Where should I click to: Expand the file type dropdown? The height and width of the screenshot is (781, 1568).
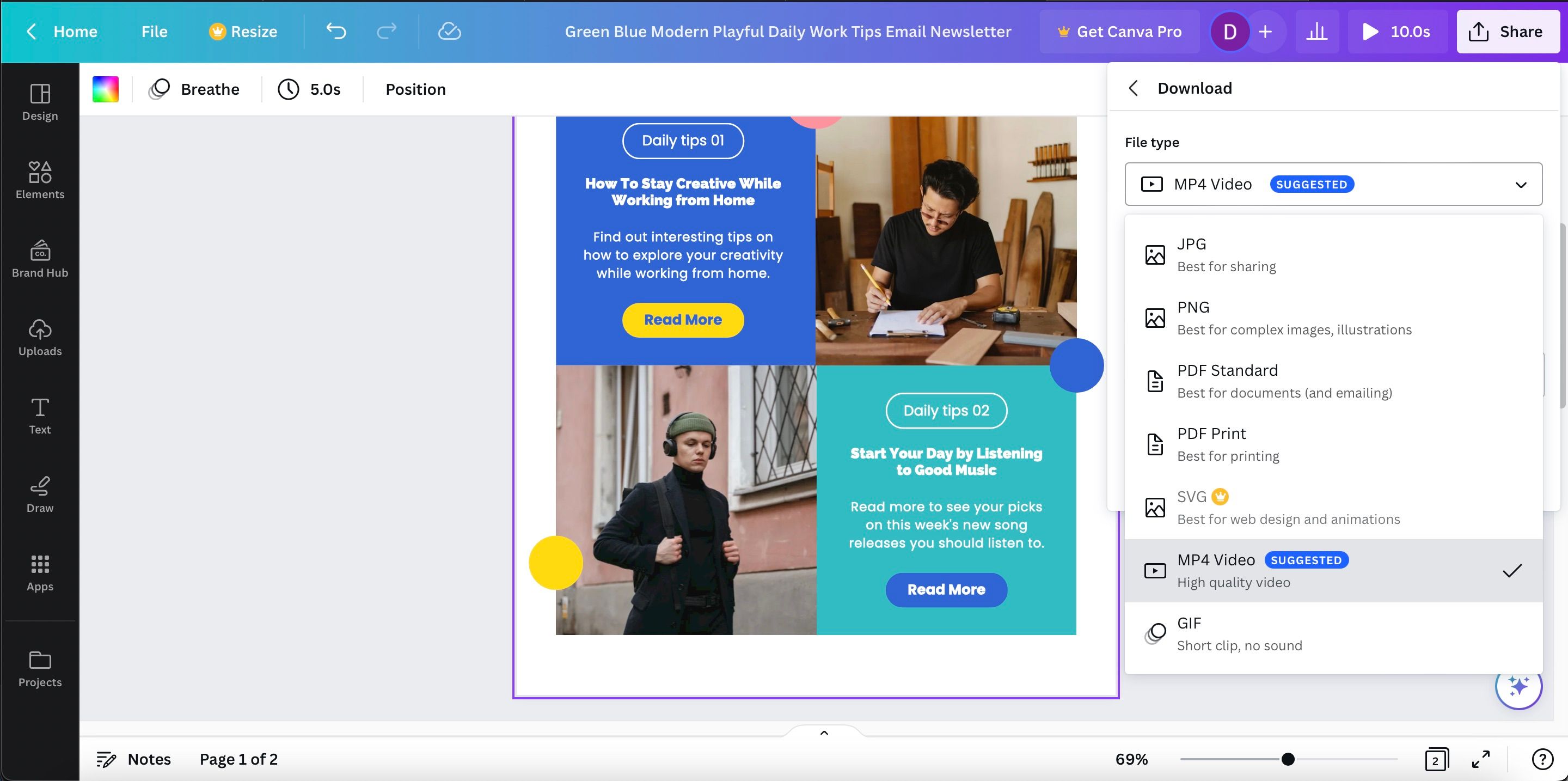pyautogui.click(x=1520, y=183)
